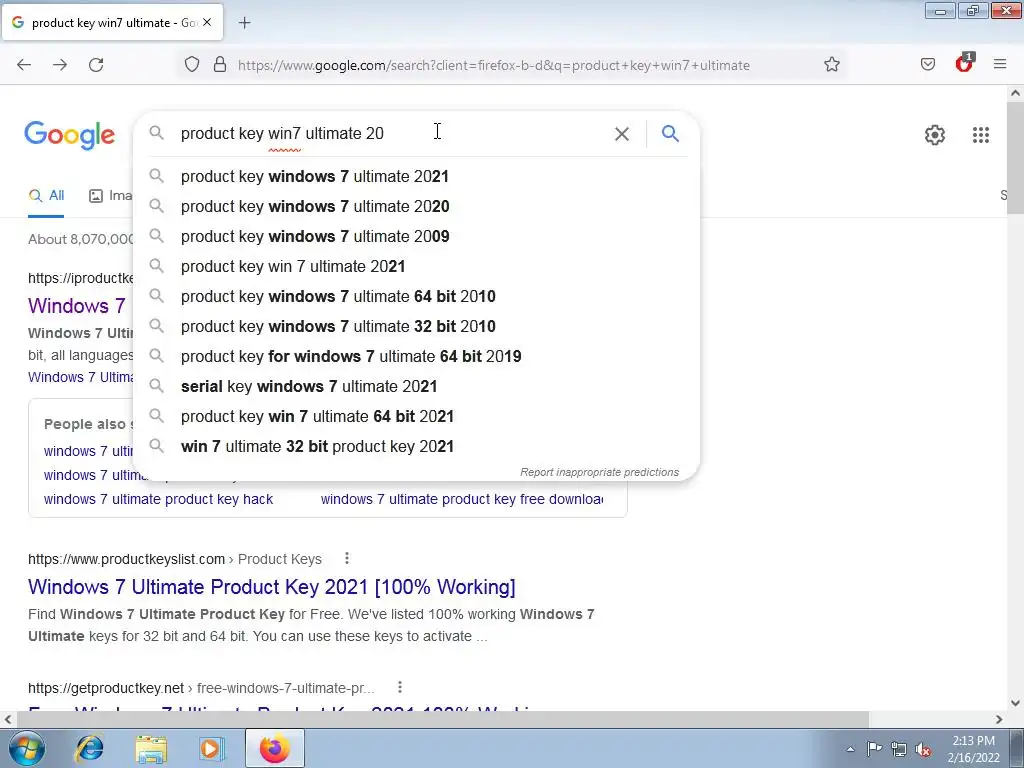This screenshot has height=768, width=1024.
Task: Open the Windows Start menu
Action: 27,748
